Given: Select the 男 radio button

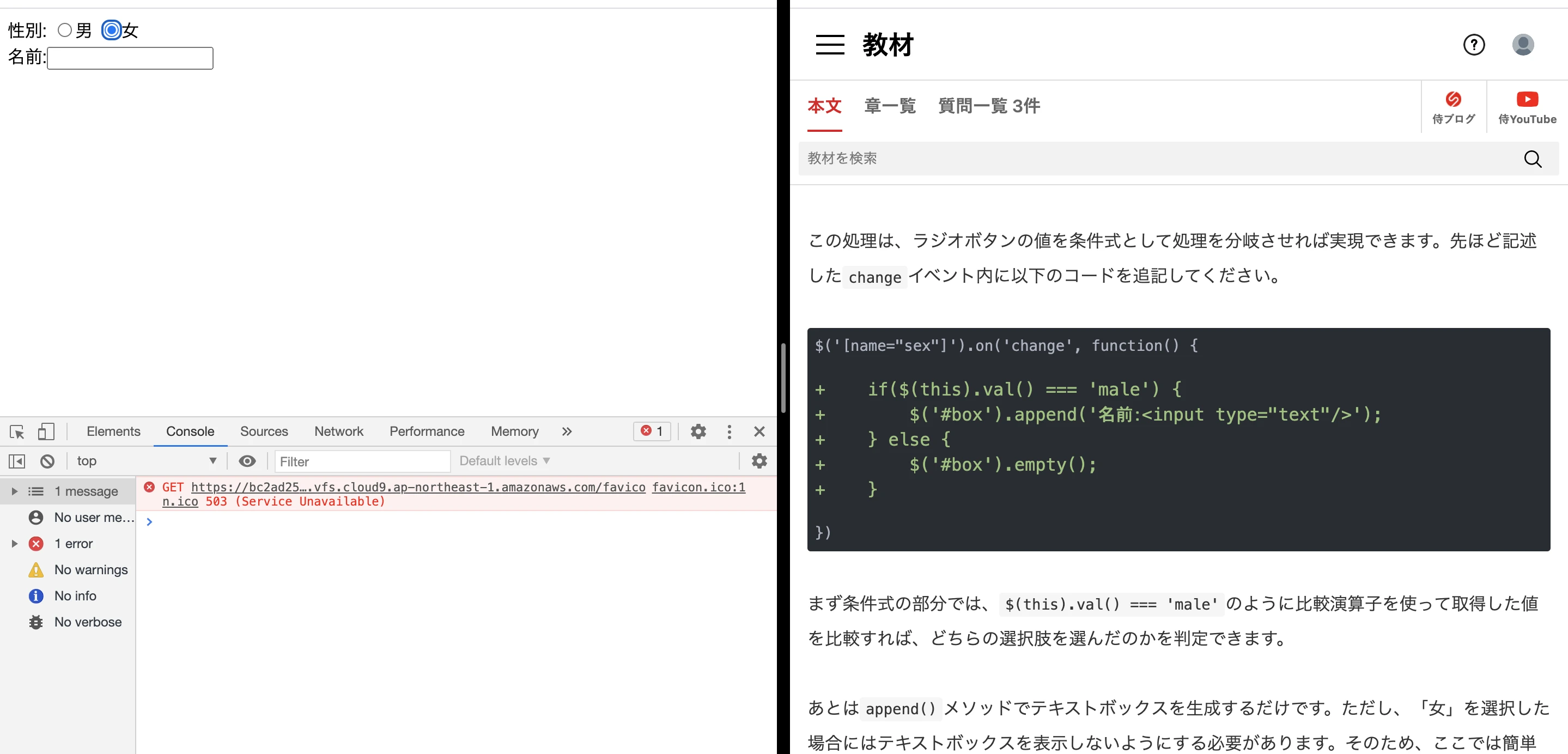Looking at the screenshot, I should click(x=64, y=30).
